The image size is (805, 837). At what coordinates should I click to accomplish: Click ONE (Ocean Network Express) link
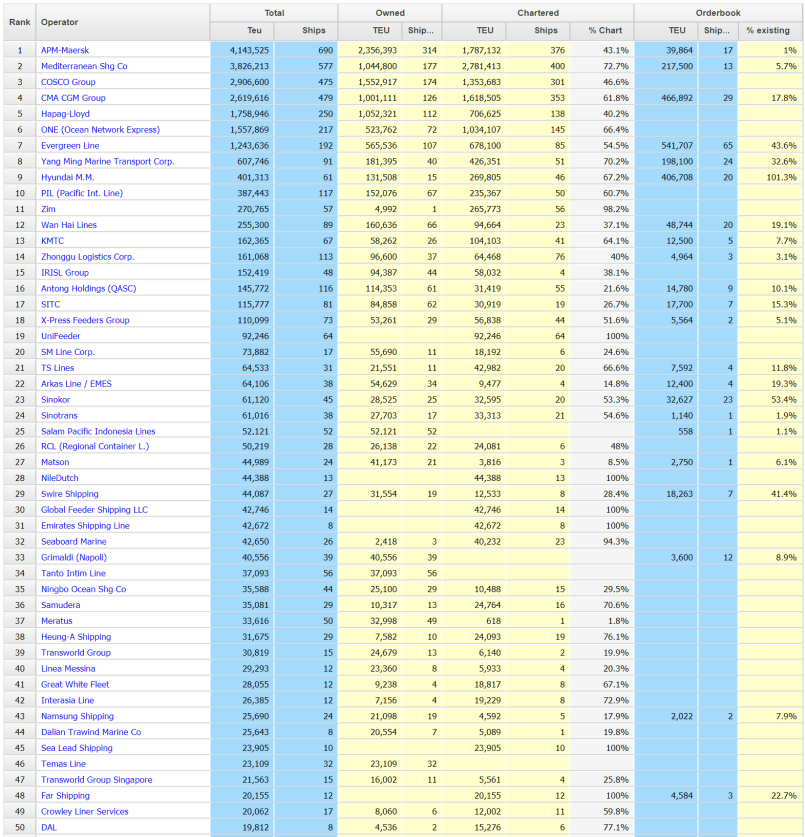[100, 130]
